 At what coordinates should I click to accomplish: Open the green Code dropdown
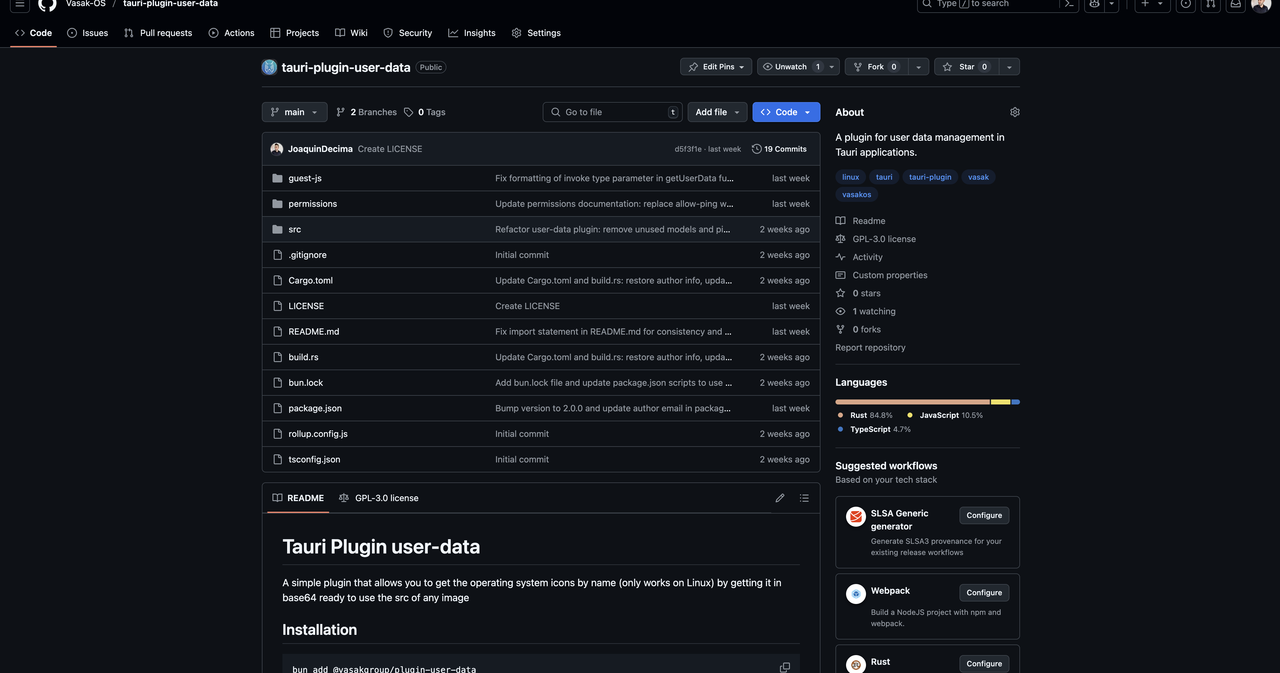(786, 112)
